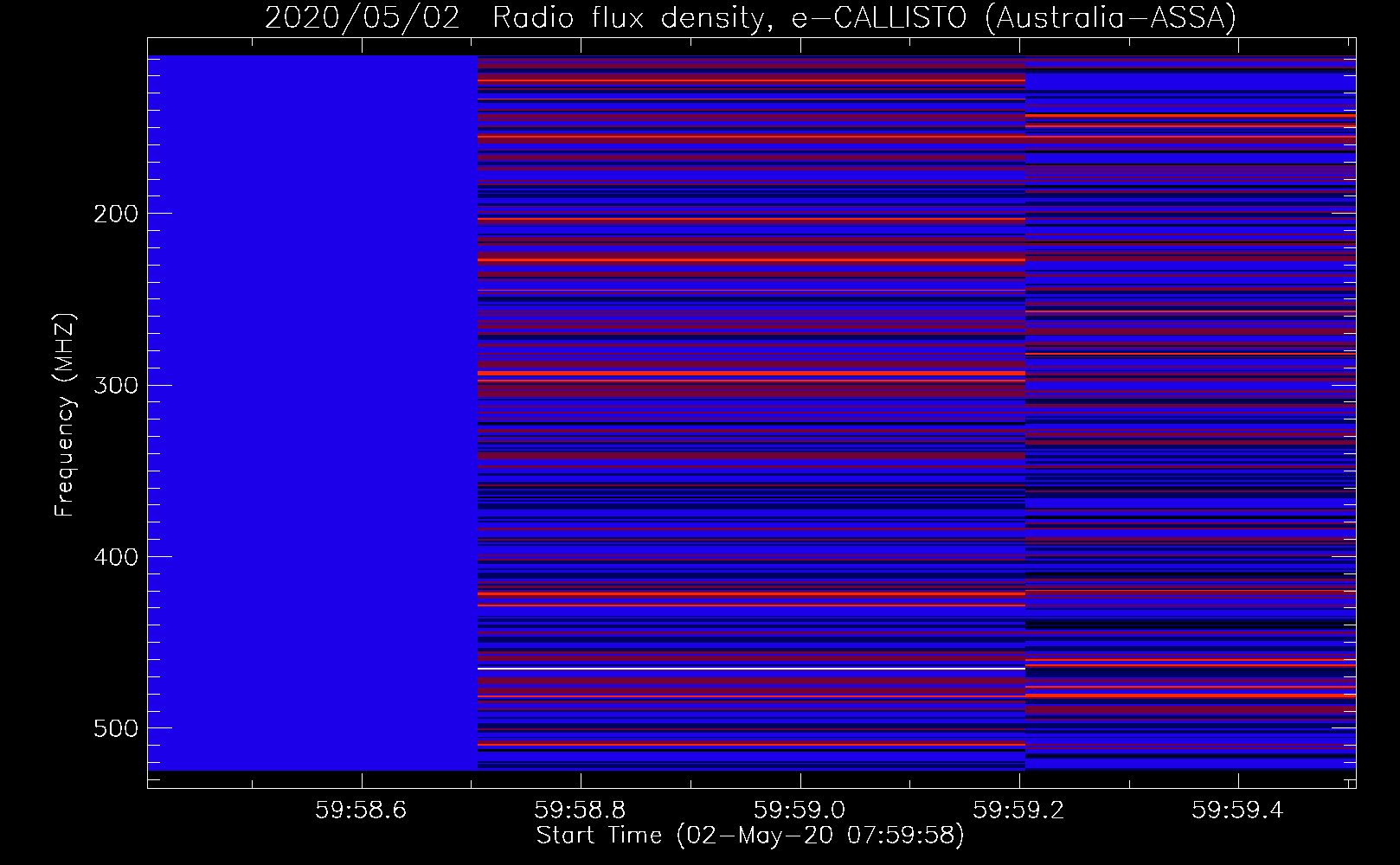Viewport: 1400px width, 865px height.
Task: Click the 59:58.6 time tick label
Action: coord(361,810)
